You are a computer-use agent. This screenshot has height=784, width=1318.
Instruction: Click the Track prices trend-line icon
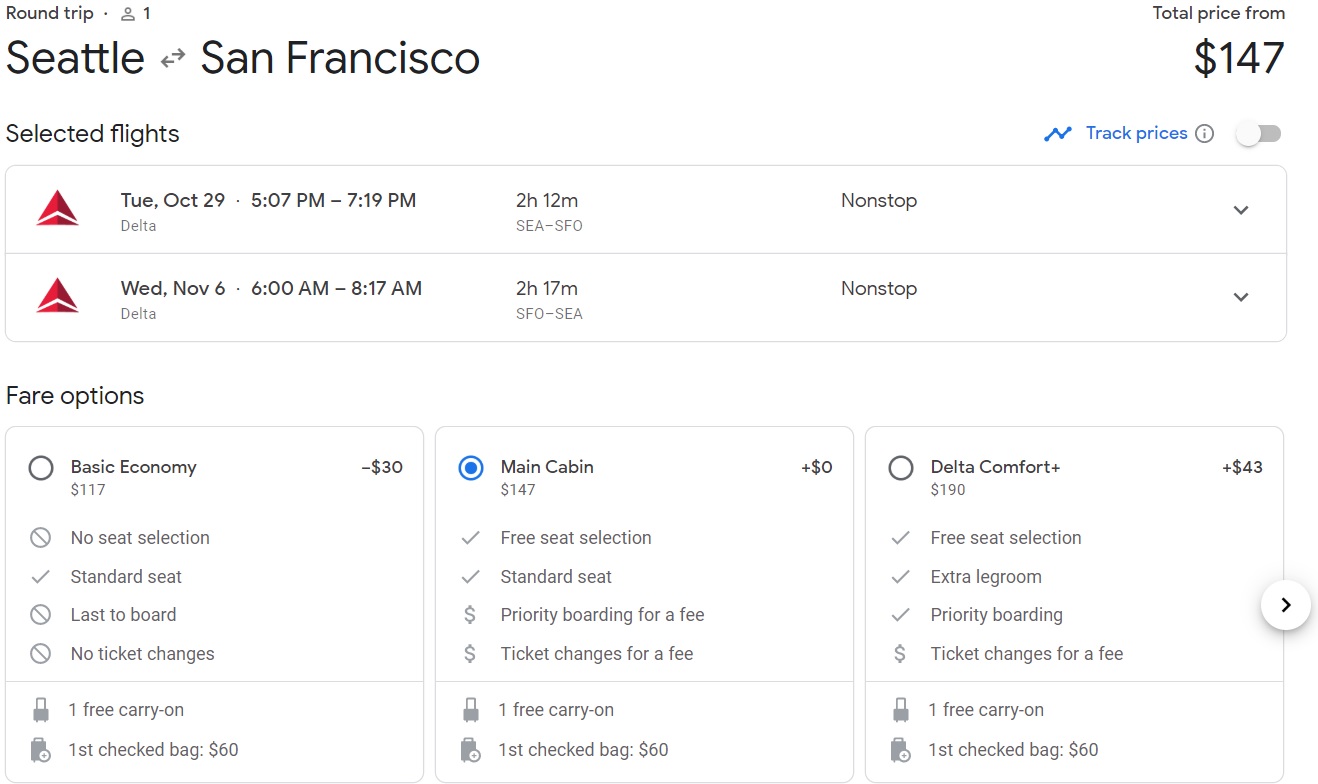1057,134
